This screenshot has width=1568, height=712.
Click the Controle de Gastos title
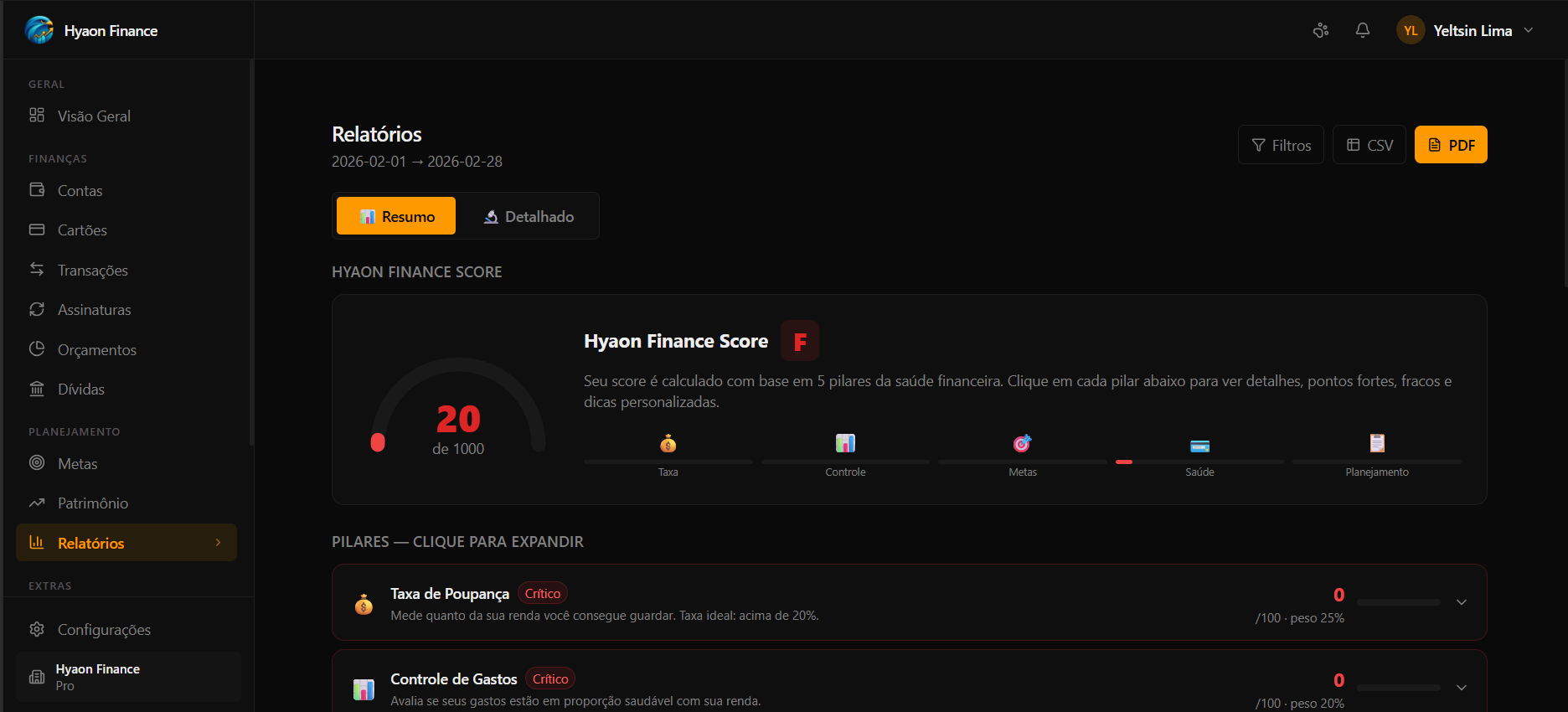tap(454, 678)
